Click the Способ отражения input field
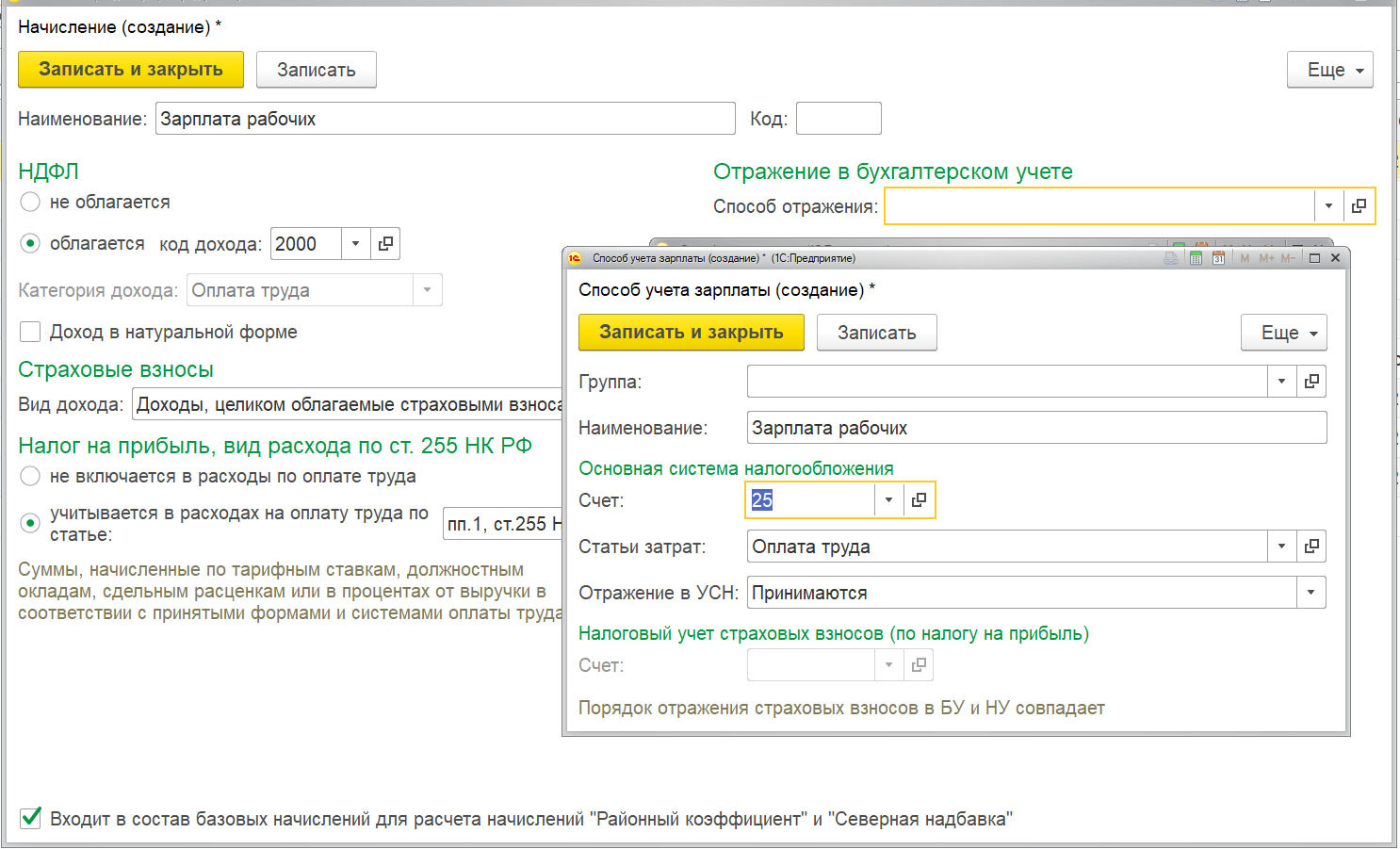Viewport: 1400px width, 849px height. click(x=1099, y=205)
